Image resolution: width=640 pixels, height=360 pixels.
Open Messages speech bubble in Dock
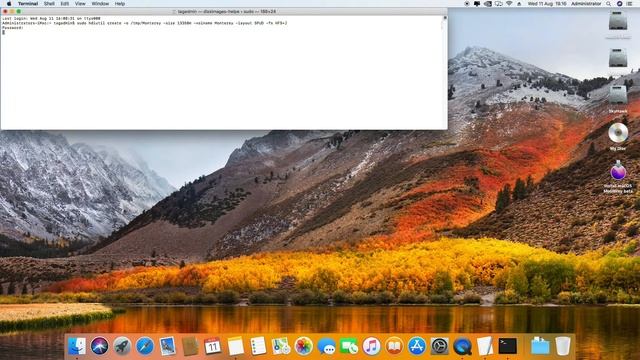[326, 346]
